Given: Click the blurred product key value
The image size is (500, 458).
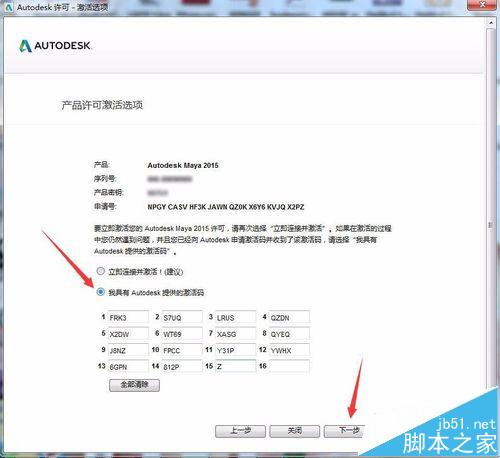Looking at the screenshot, I should coord(157,193).
